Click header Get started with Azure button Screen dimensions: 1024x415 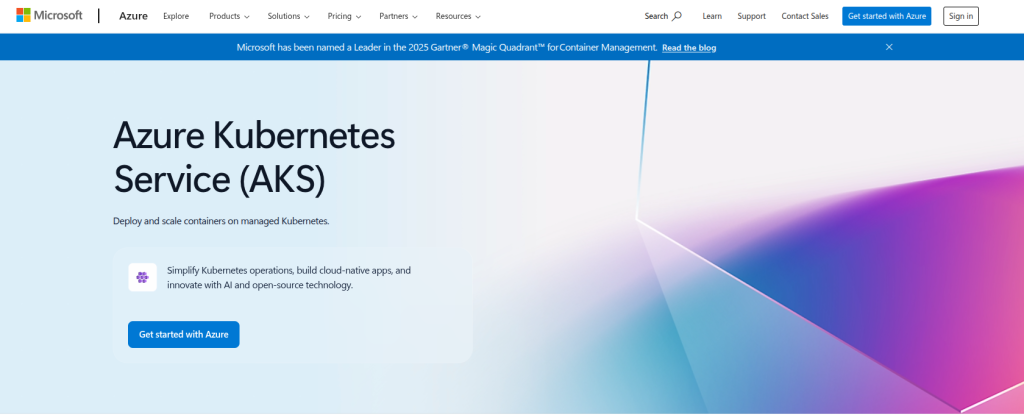[x=886, y=16]
